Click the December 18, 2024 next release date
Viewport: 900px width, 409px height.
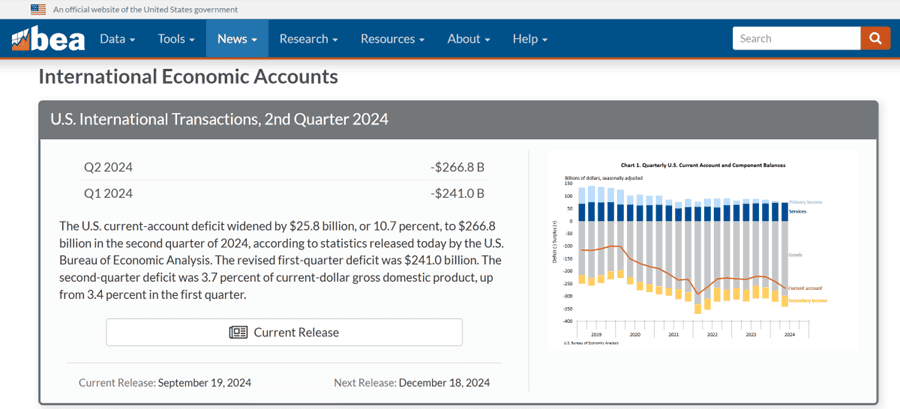pos(444,383)
